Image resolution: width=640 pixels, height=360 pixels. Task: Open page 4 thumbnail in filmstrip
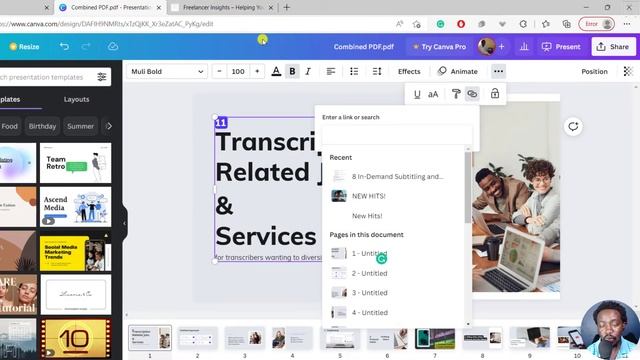(x=292, y=338)
